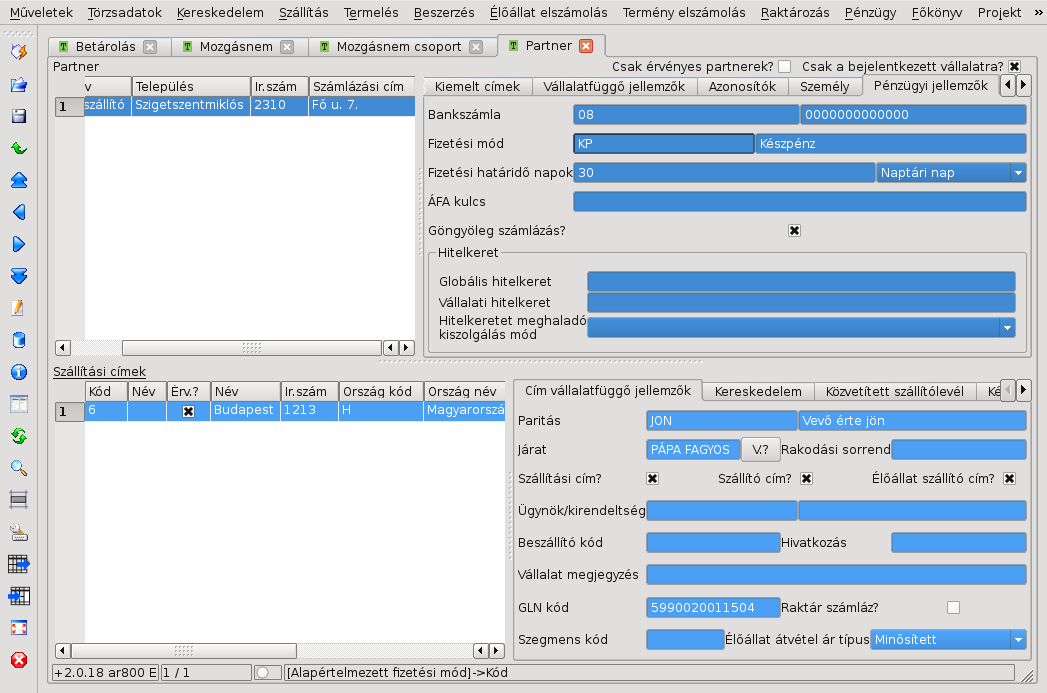Click the blue database cylinder icon
This screenshot has height=693, width=1047.
[x=18, y=340]
